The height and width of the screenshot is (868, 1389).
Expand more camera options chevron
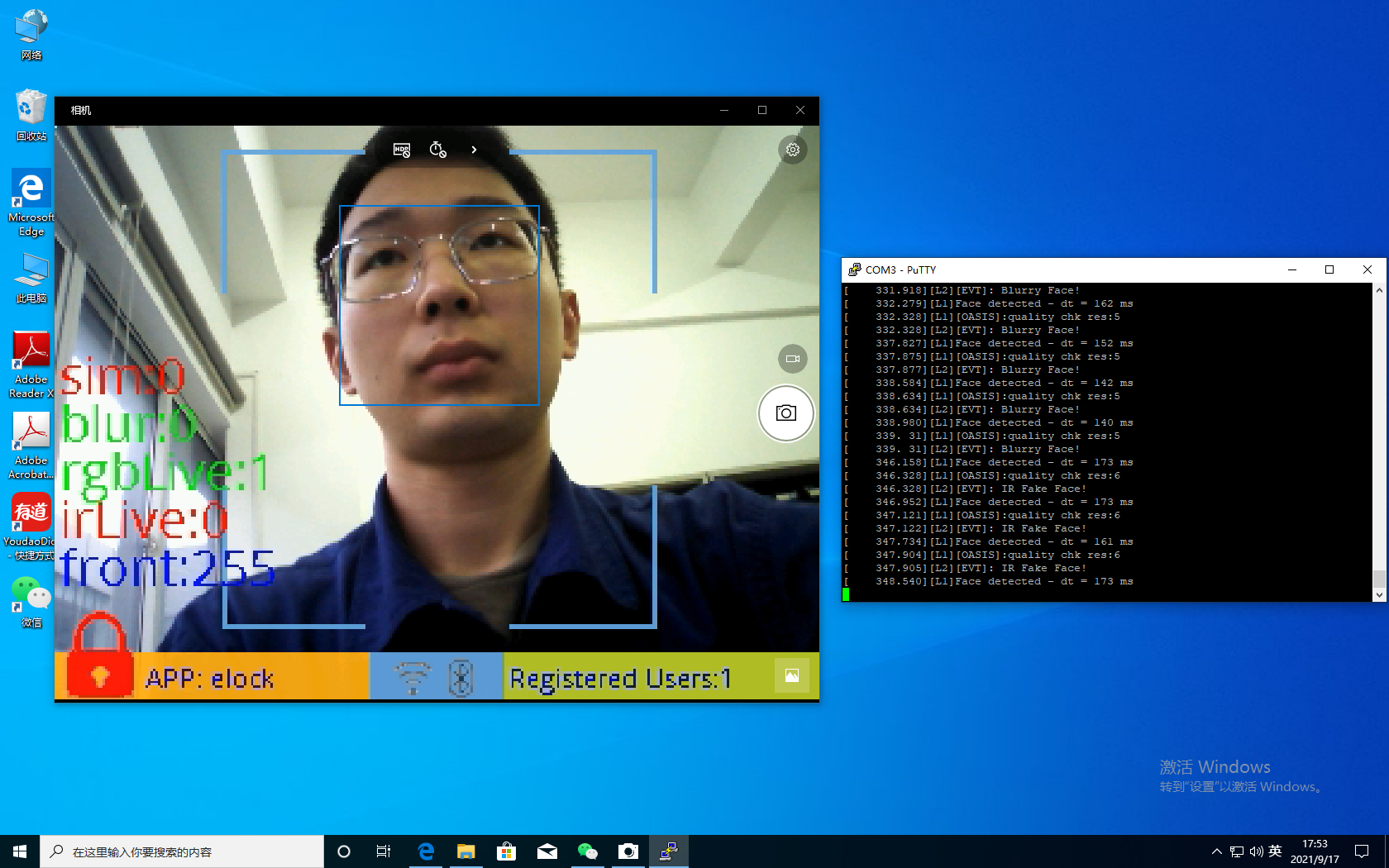point(474,150)
